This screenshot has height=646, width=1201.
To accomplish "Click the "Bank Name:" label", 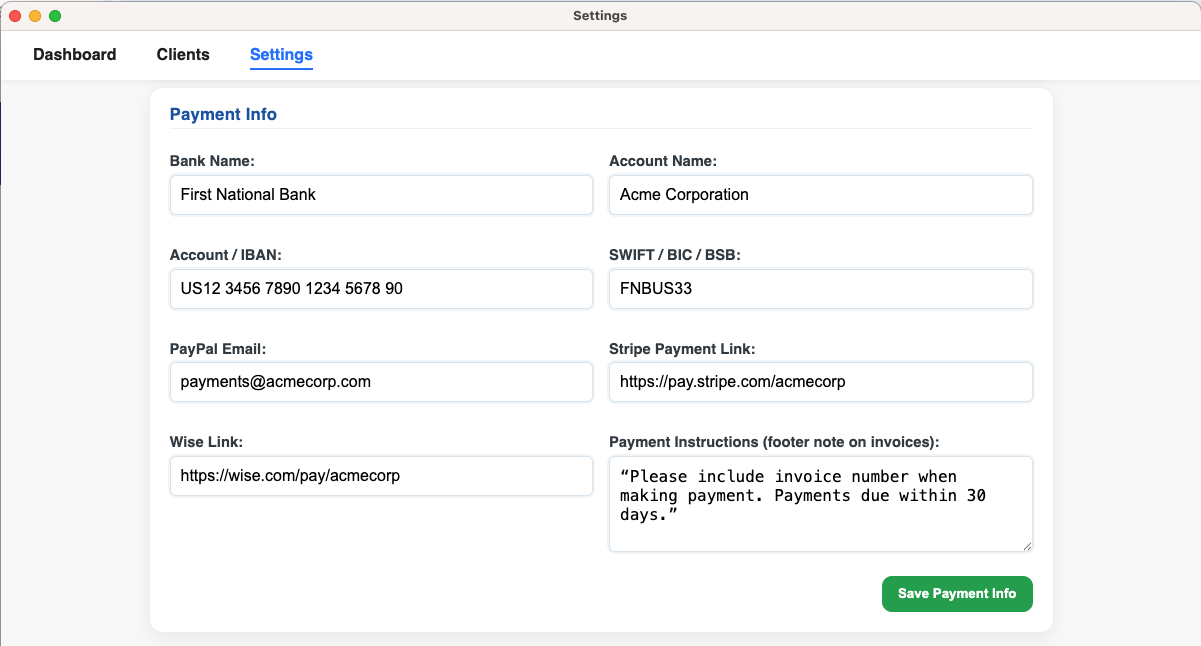I will 212,161.
